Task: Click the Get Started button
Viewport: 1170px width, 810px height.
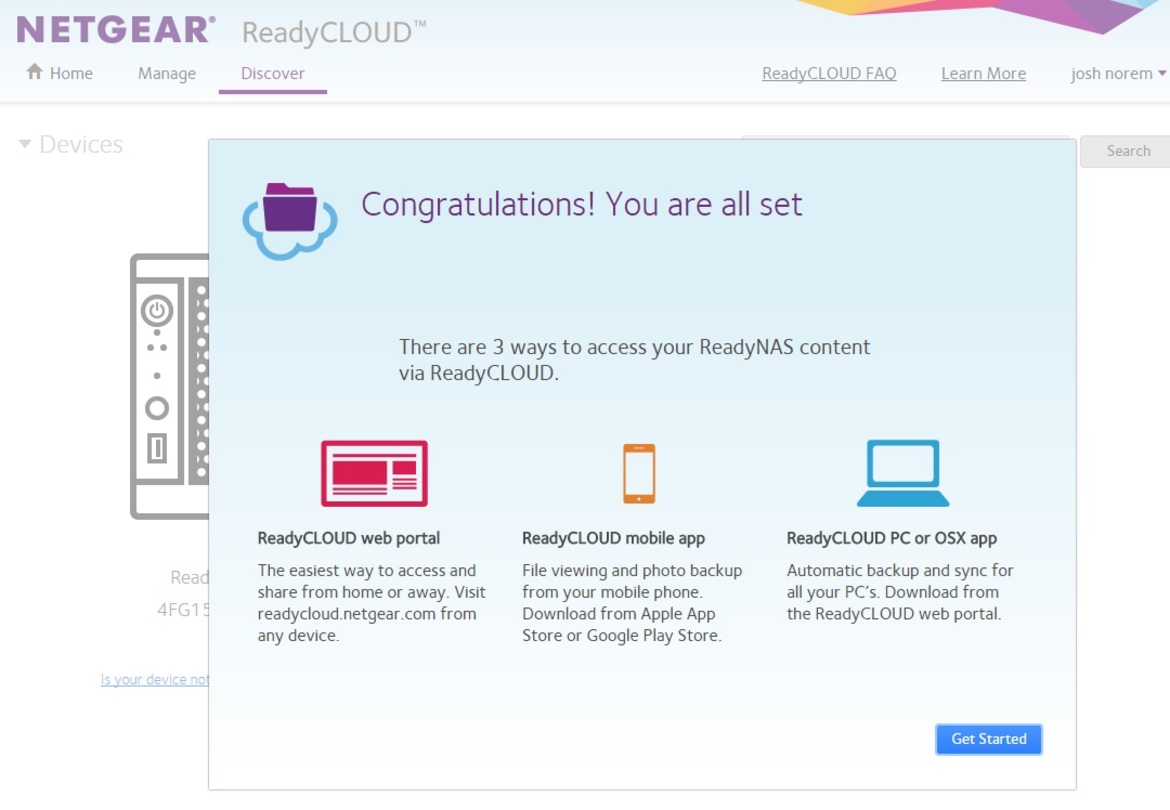Action: [x=989, y=739]
